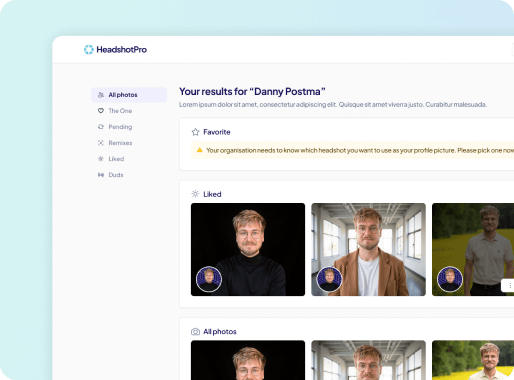Screen dimensions: 514x380
Task: Click the yellow warning triangle icon
Action: pos(200,150)
